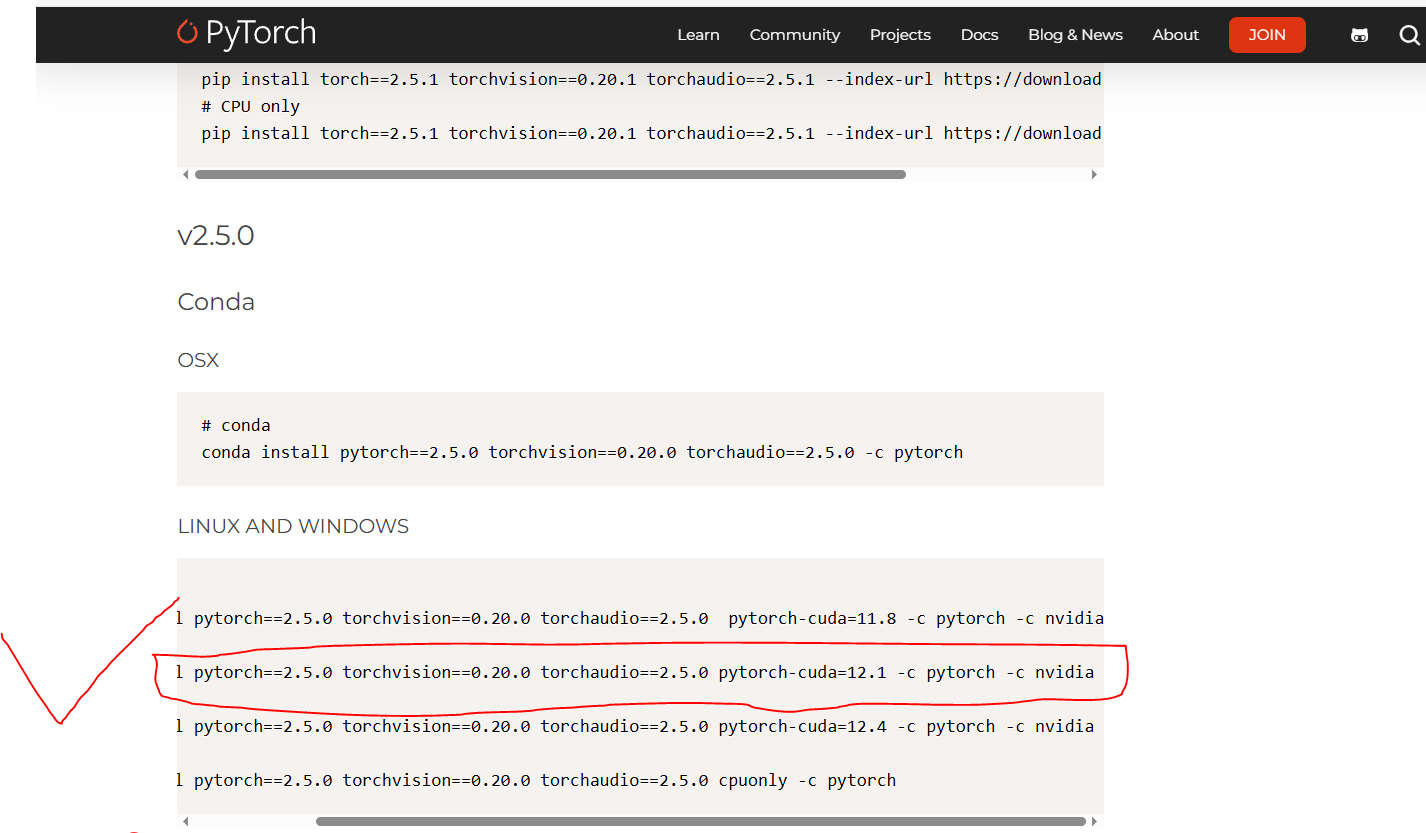Click left arrow of the upper code scrollbar
Image resolution: width=1426 pixels, height=833 pixels.
(x=185, y=175)
